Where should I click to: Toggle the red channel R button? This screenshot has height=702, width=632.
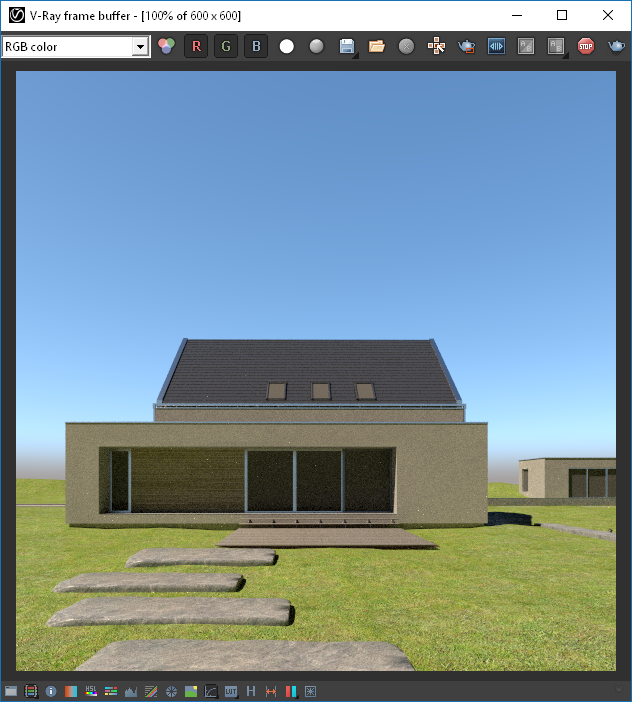coord(196,46)
